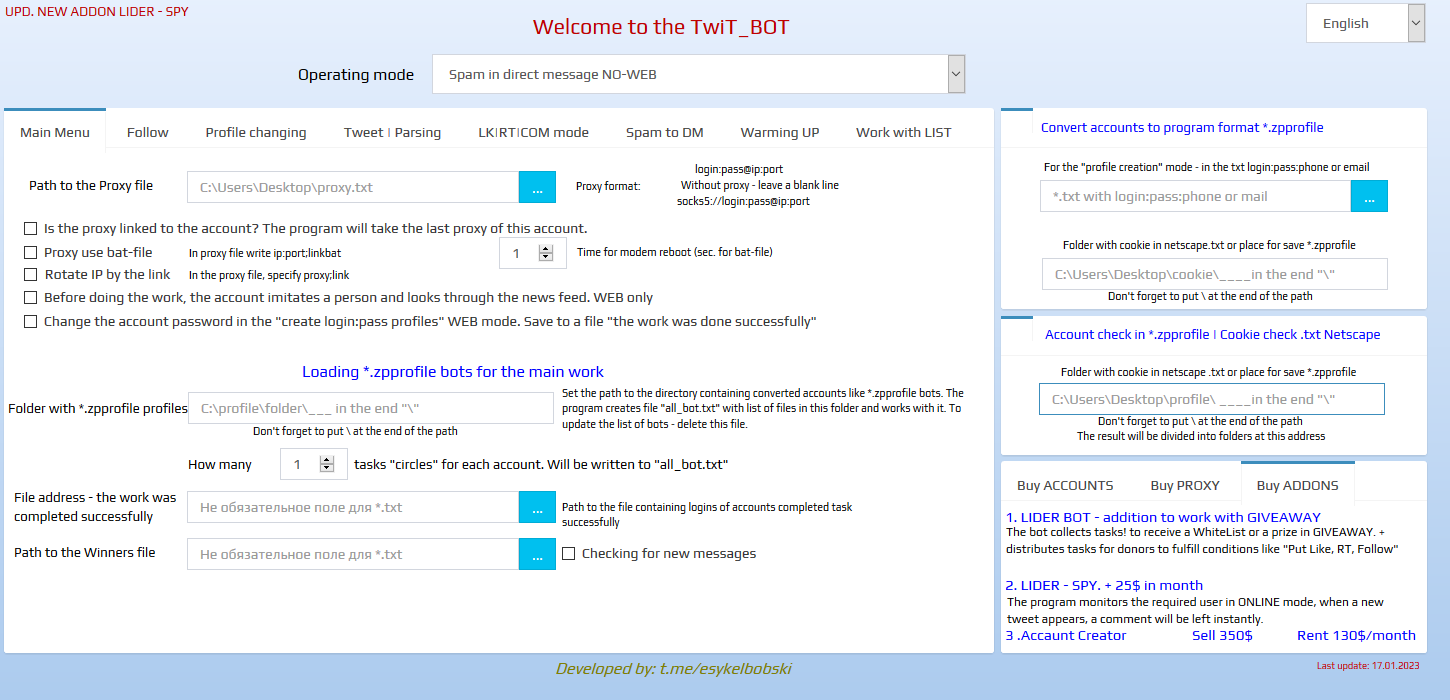
Task: Click the profile folder field in Account check
Action: pos(1212,399)
